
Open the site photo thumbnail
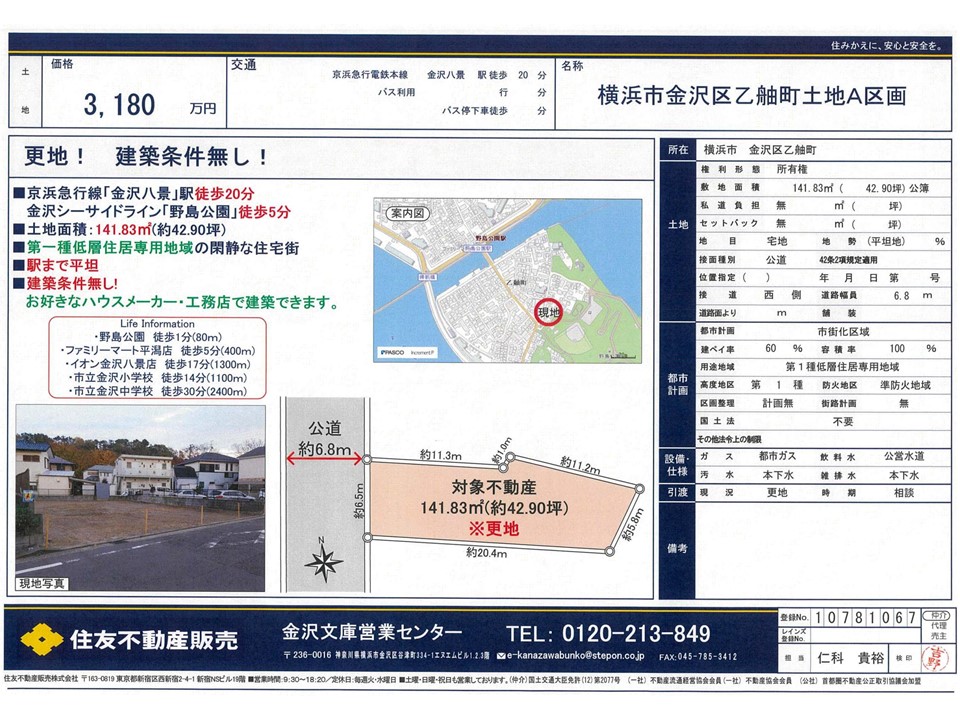pos(140,497)
